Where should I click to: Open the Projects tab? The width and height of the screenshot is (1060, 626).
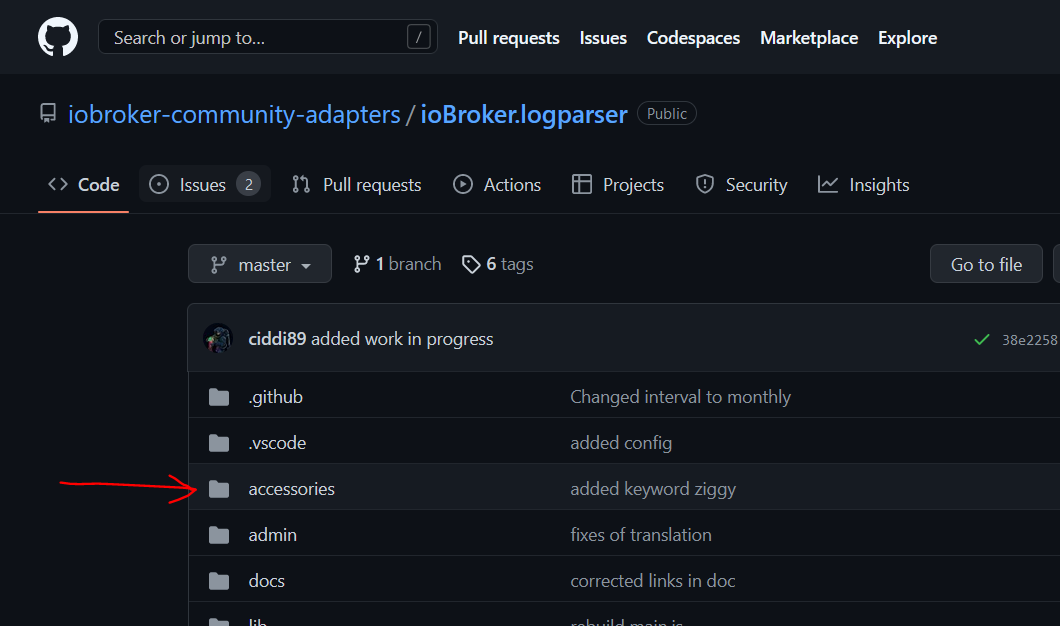(x=618, y=185)
